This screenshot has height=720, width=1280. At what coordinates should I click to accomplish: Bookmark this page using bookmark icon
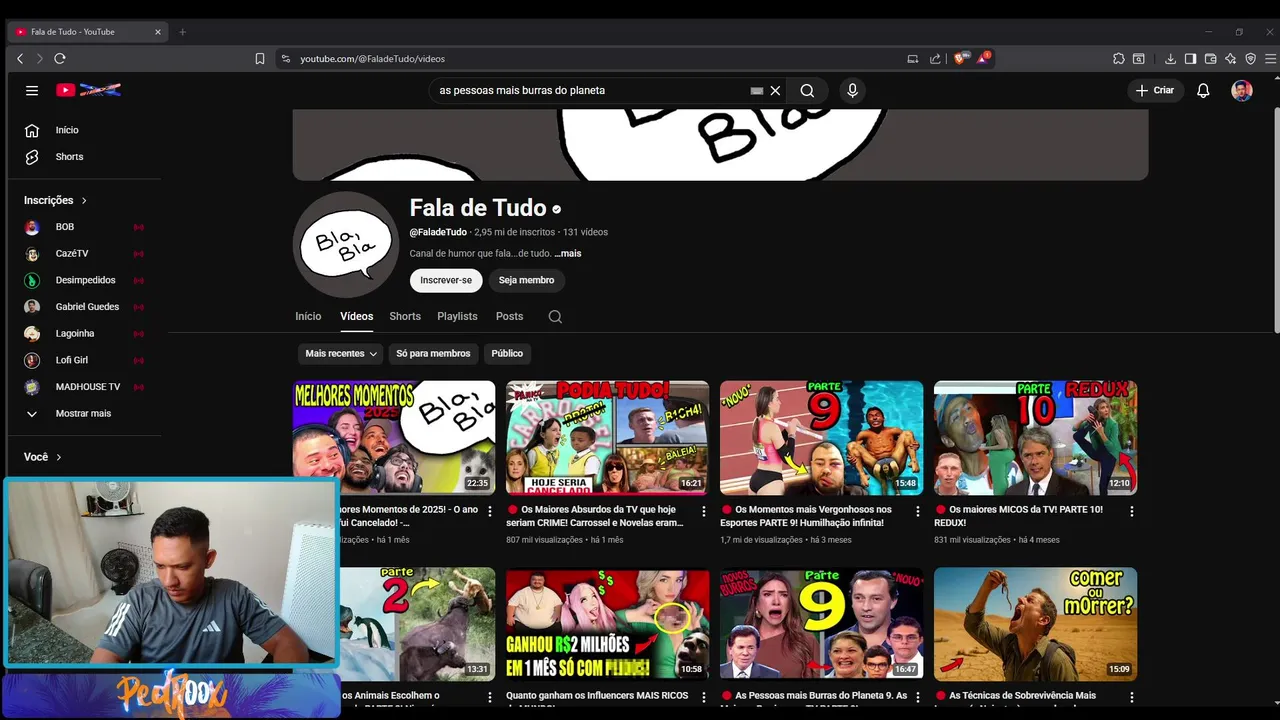(x=260, y=59)
